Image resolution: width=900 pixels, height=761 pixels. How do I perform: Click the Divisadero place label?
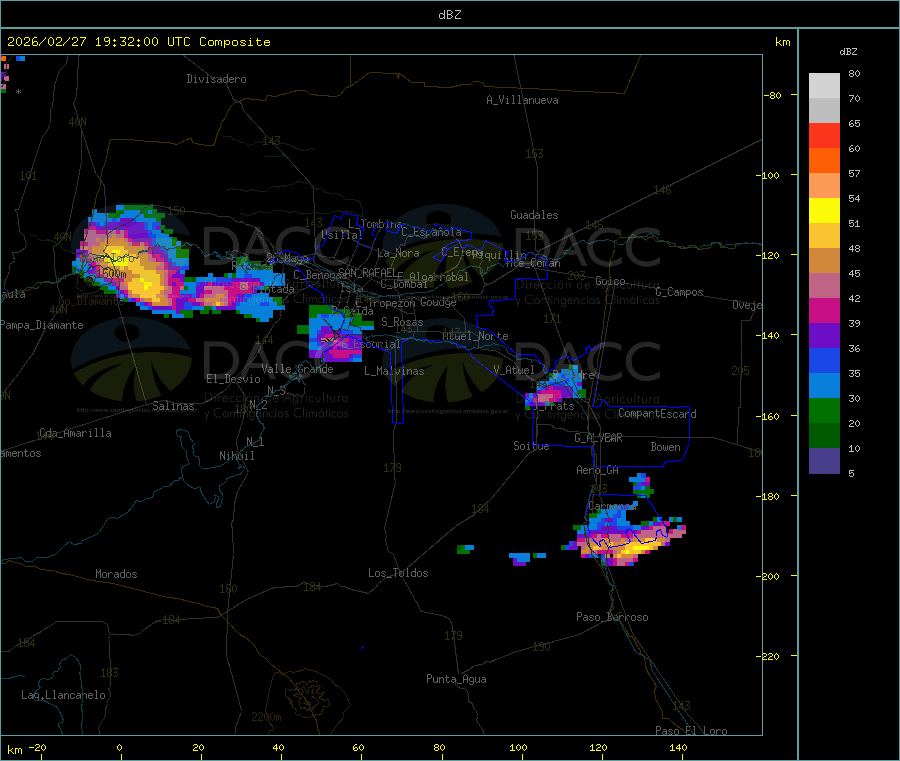[x=216, y=79]
